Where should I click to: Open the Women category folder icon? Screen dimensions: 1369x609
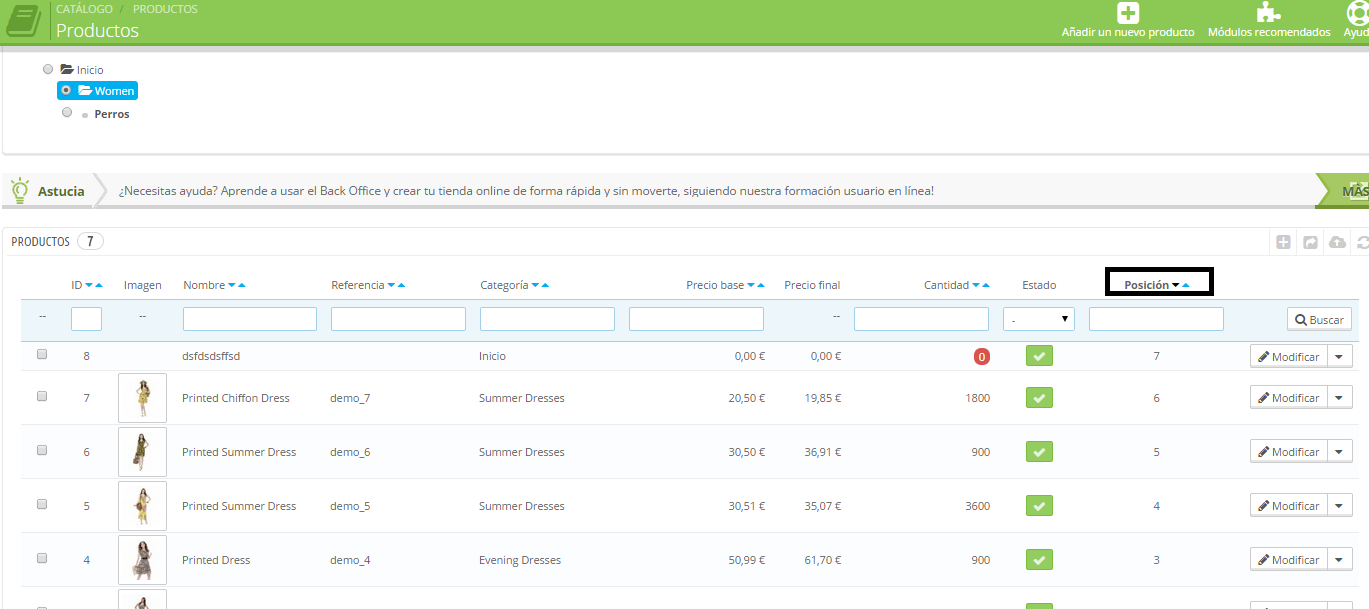coord(85,91)
